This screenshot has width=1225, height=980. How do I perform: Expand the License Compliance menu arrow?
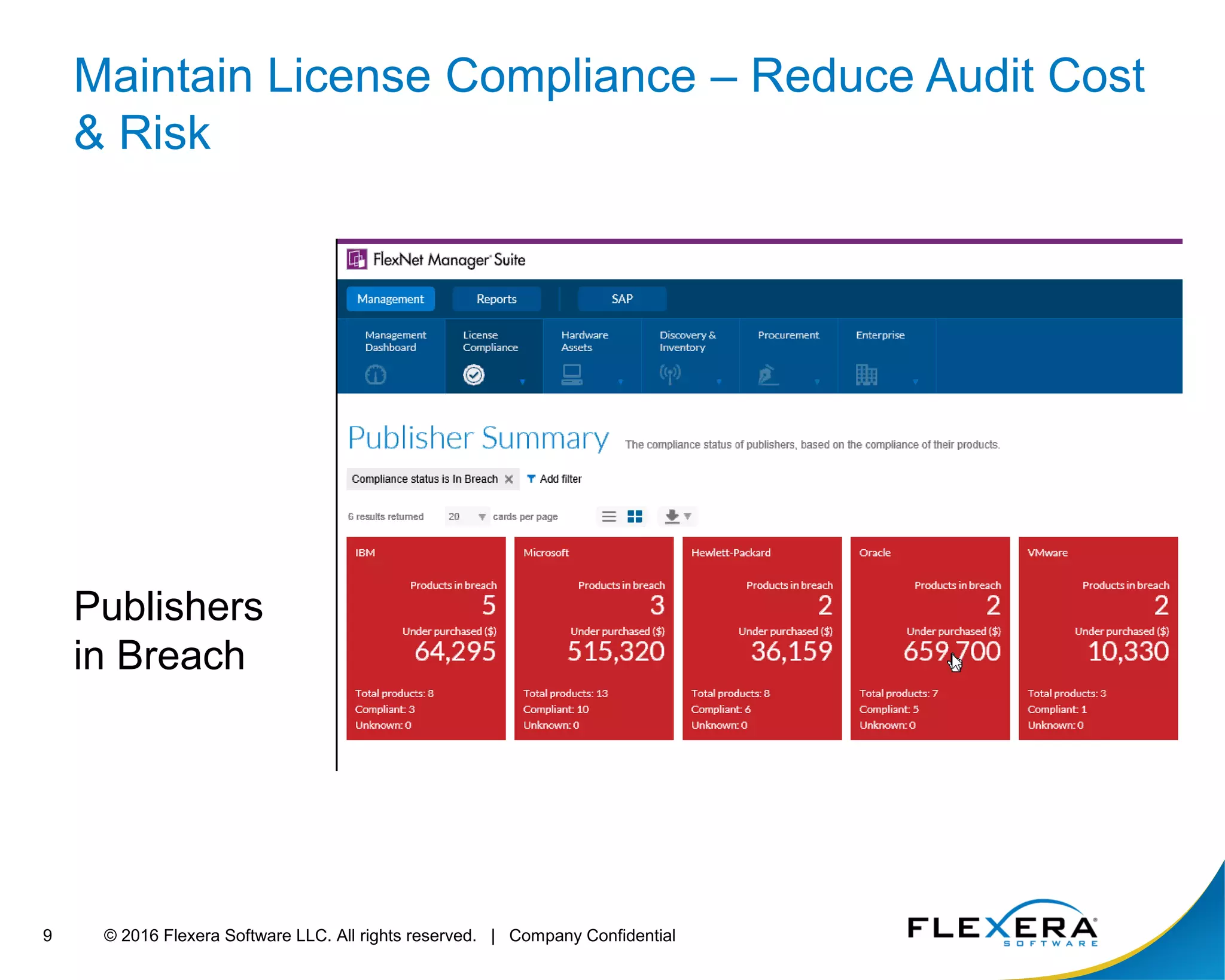tap(522, 382)
